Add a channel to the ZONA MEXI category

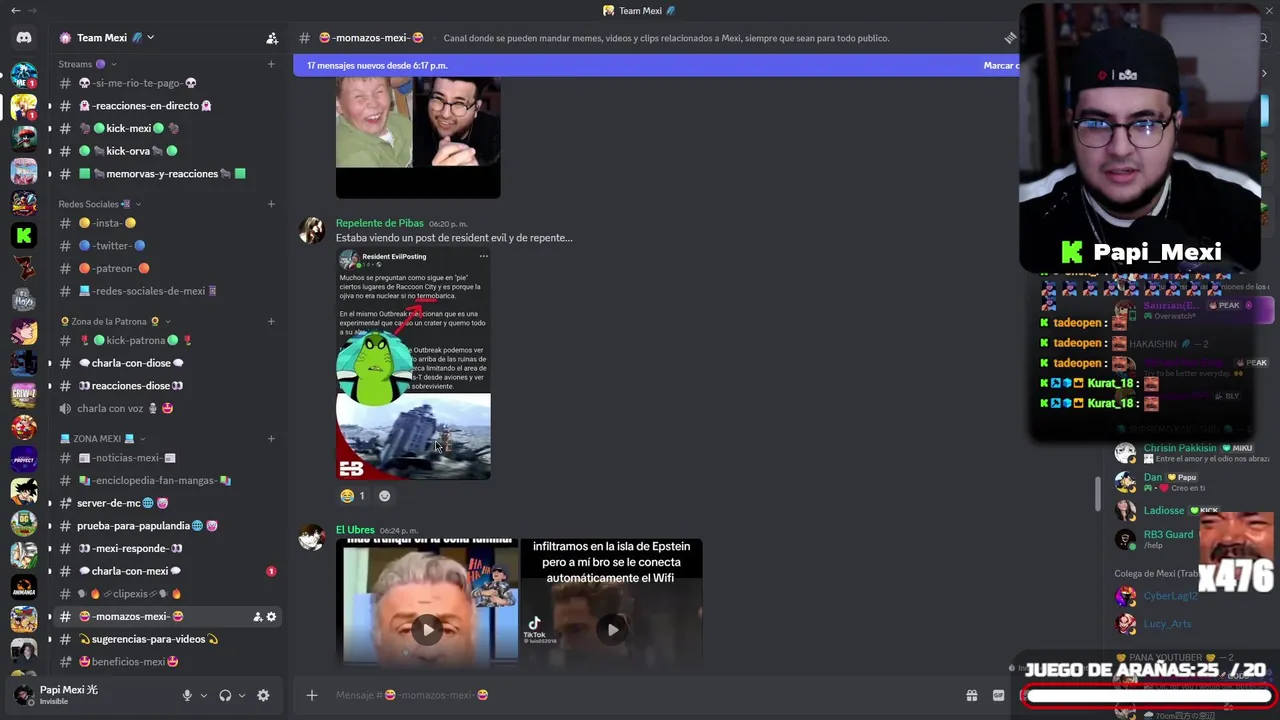[271, 438]
